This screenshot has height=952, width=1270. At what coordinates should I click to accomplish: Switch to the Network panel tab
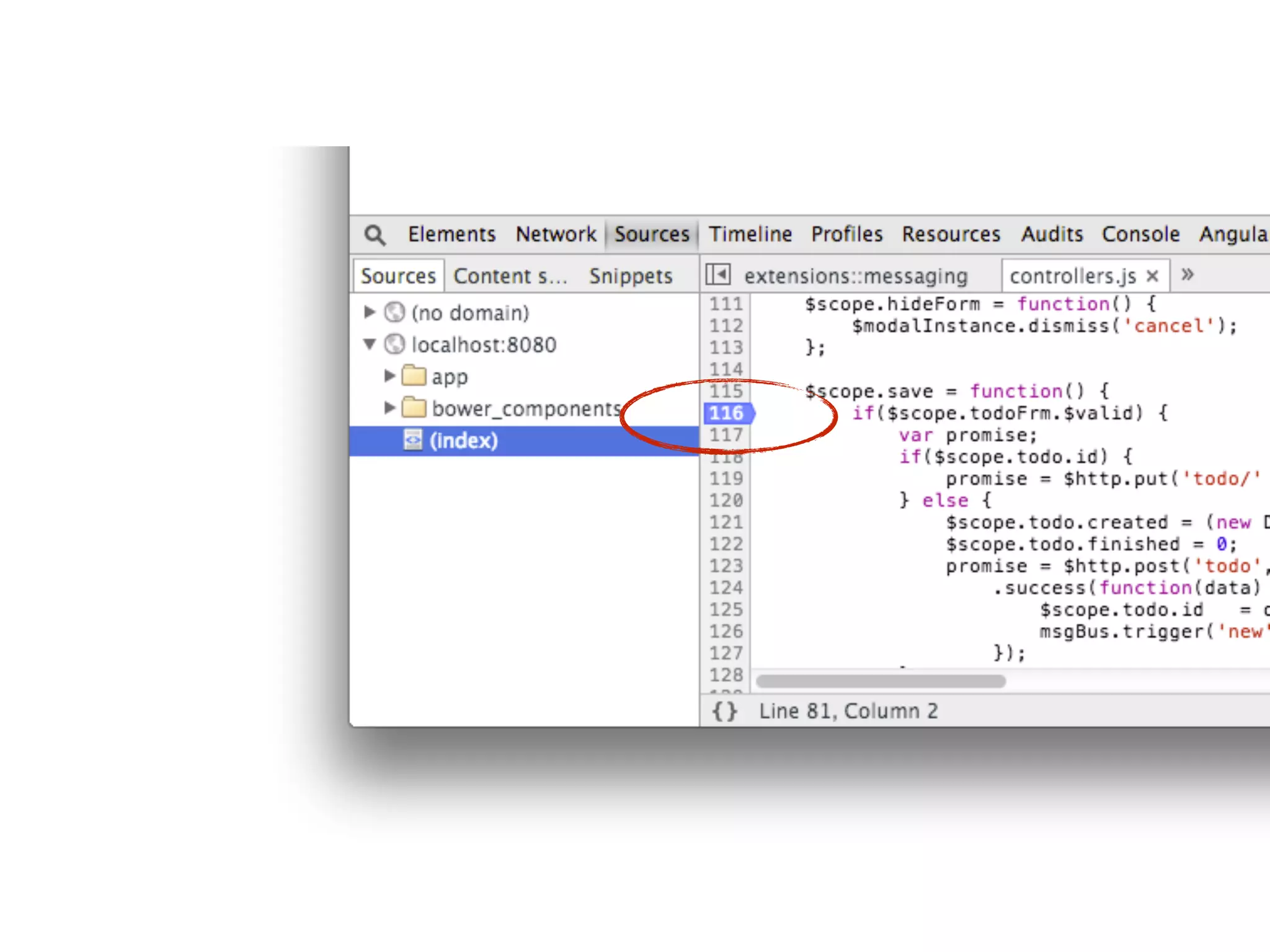point(556,234)
